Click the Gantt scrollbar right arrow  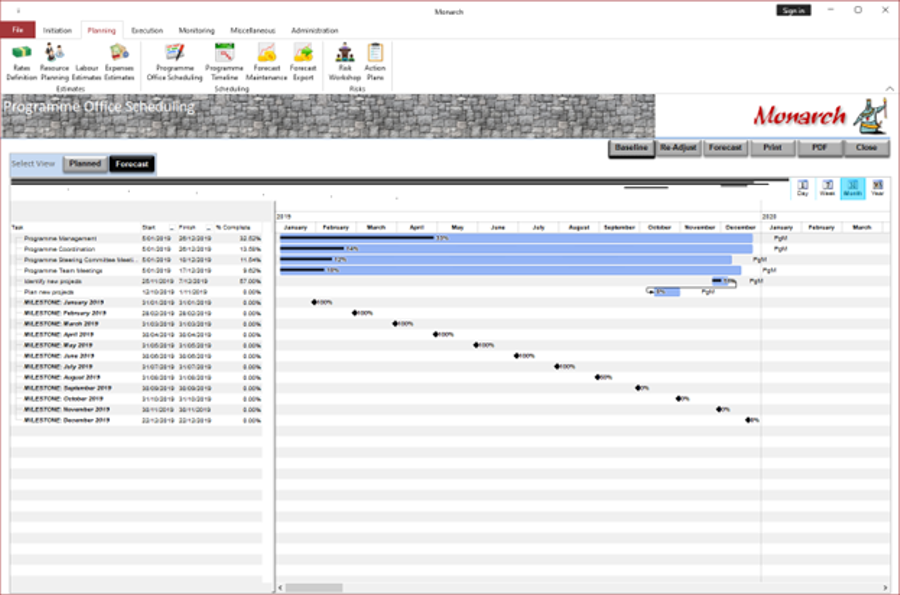(885, 588)
